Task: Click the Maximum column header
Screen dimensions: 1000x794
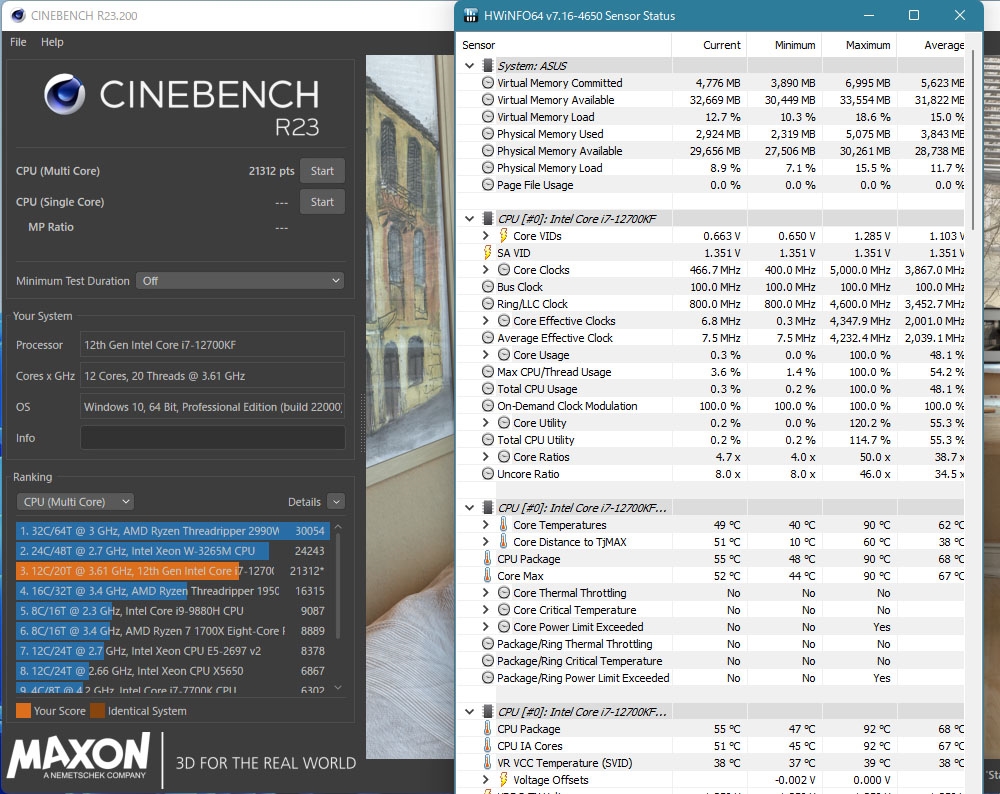Action: [x=859, y=45]
